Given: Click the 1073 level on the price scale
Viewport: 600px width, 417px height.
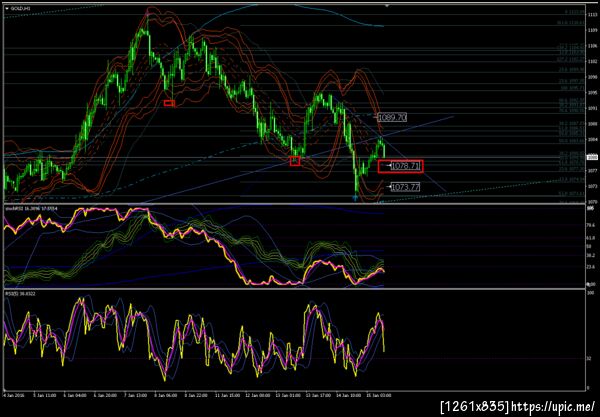Looking at the screenshot, I should pos(592,186).
